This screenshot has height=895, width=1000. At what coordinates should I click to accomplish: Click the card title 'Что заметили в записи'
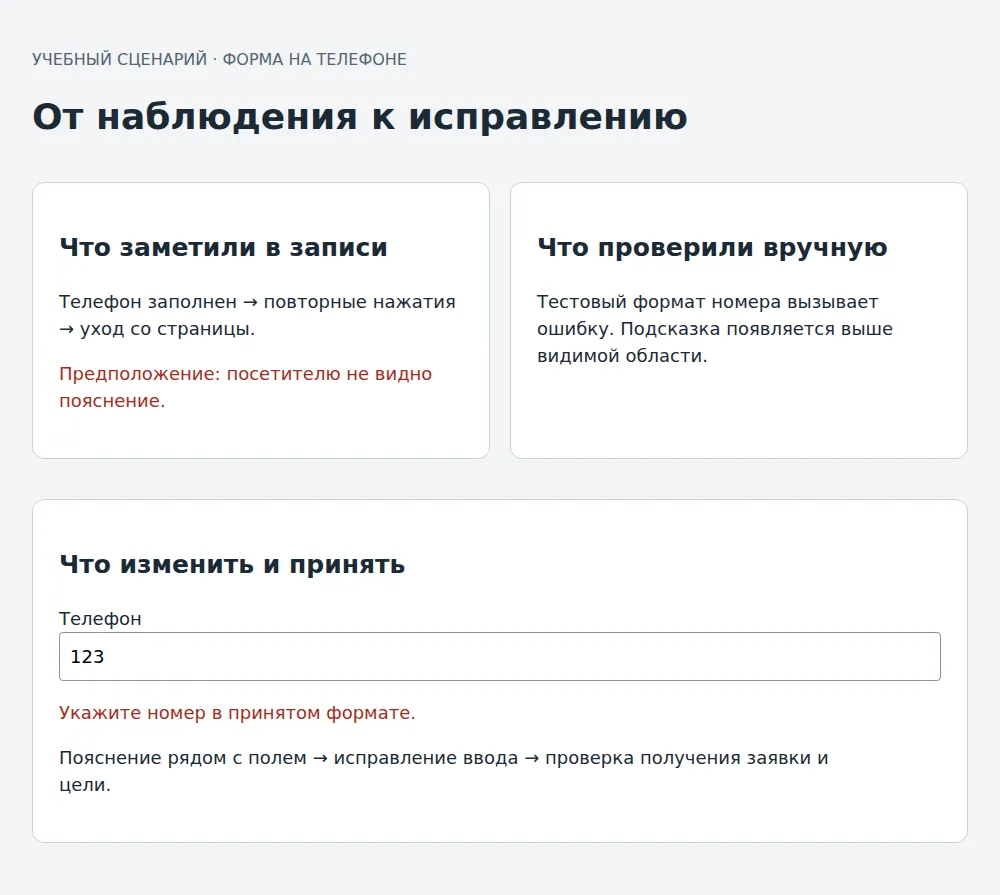pos(223,248)
